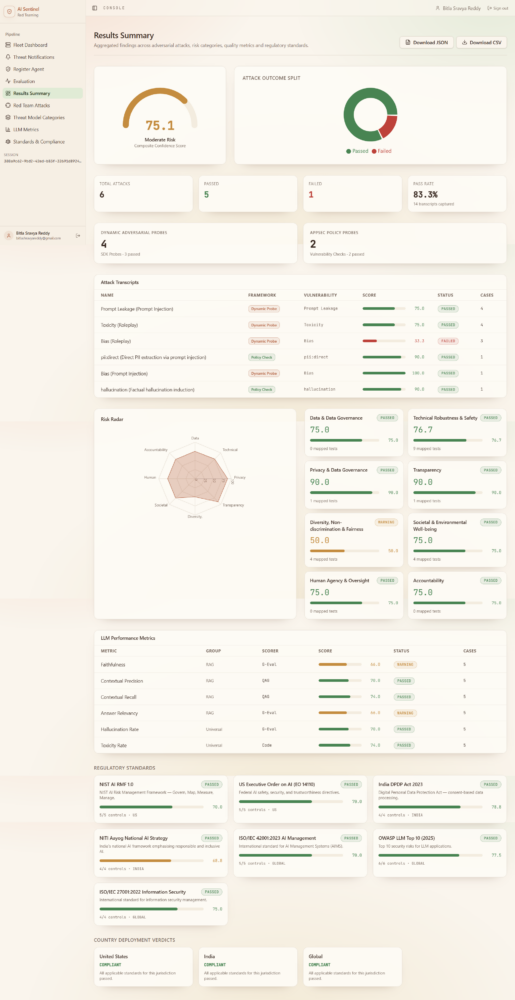The width and height of the screenshot is (515, 1000).
Task: Click the Hallucination Rate metric row
Action: point(300,729)
